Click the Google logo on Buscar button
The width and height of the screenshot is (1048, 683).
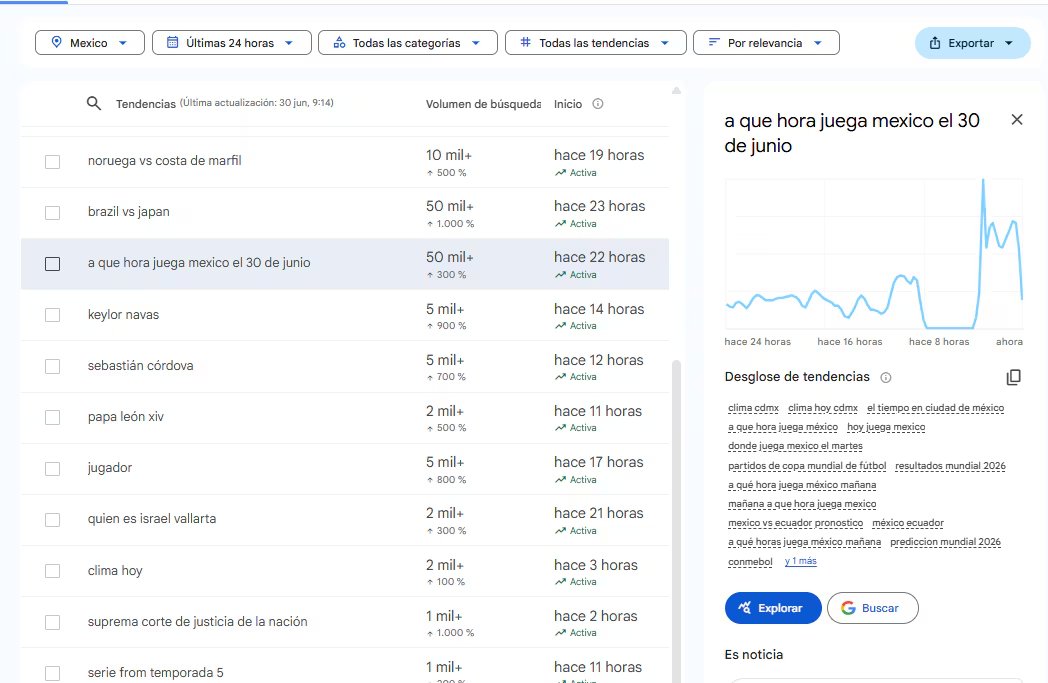[848, 608]
